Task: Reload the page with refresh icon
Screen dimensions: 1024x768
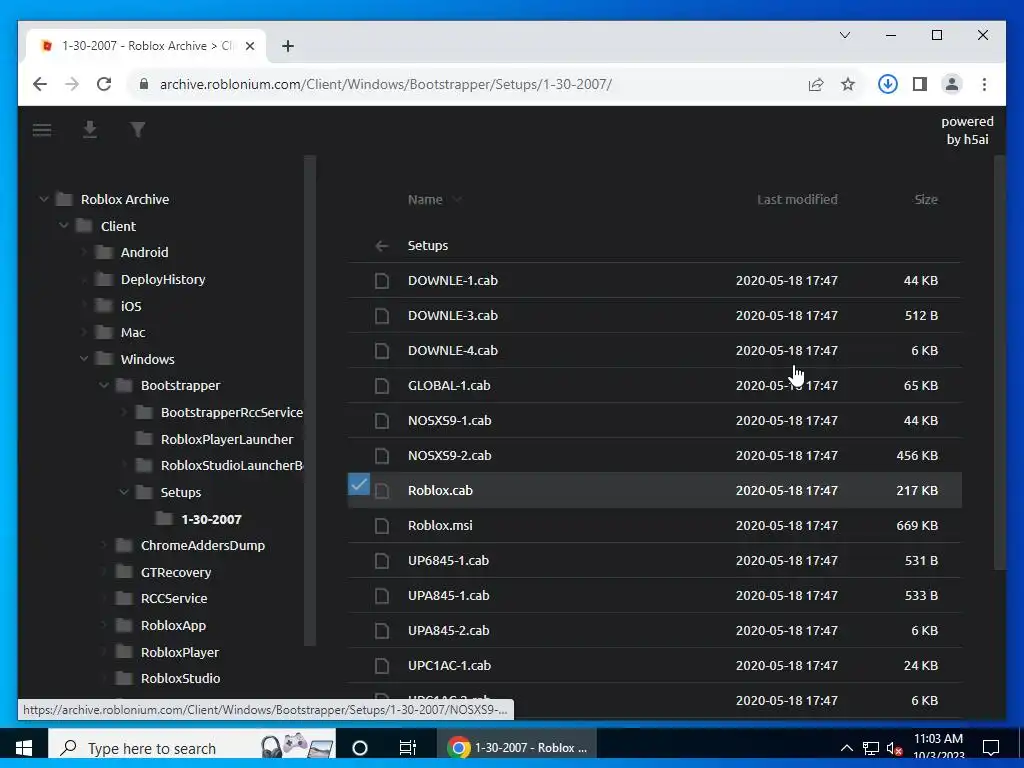Action: point(104,84)
